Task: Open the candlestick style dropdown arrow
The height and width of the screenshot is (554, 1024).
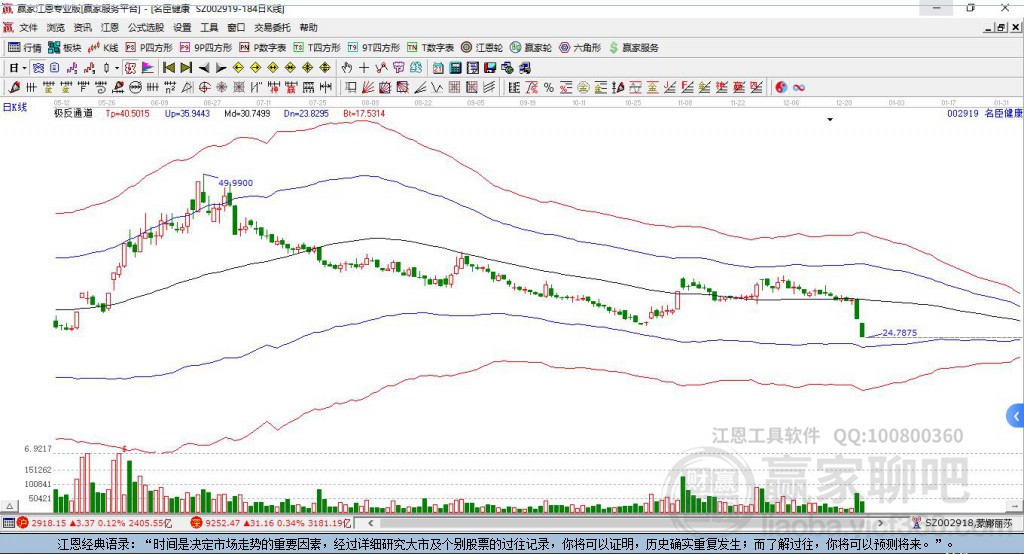Action: (x=116, y=68)
